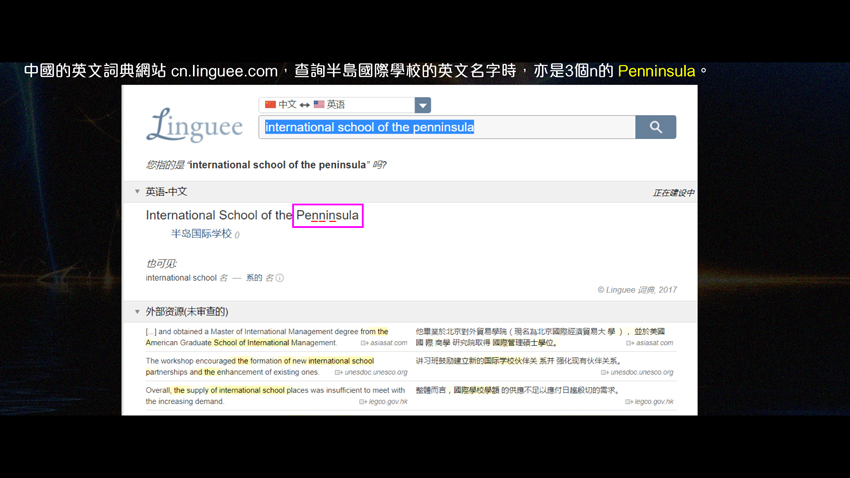Click the 英语-中文 section header text
850x478 pixels.
pos(166,191)
